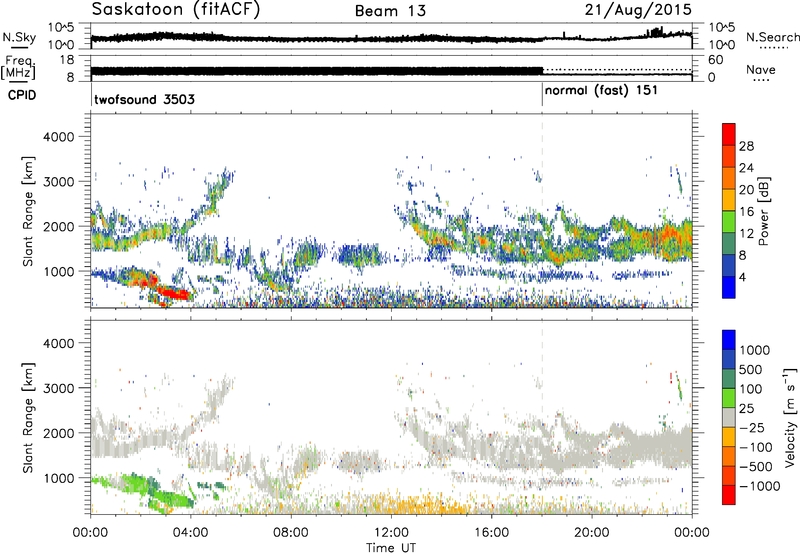Click the "-25" velocity scale value
This screenshot has height=554, width=800.
[x=751, y=427]
